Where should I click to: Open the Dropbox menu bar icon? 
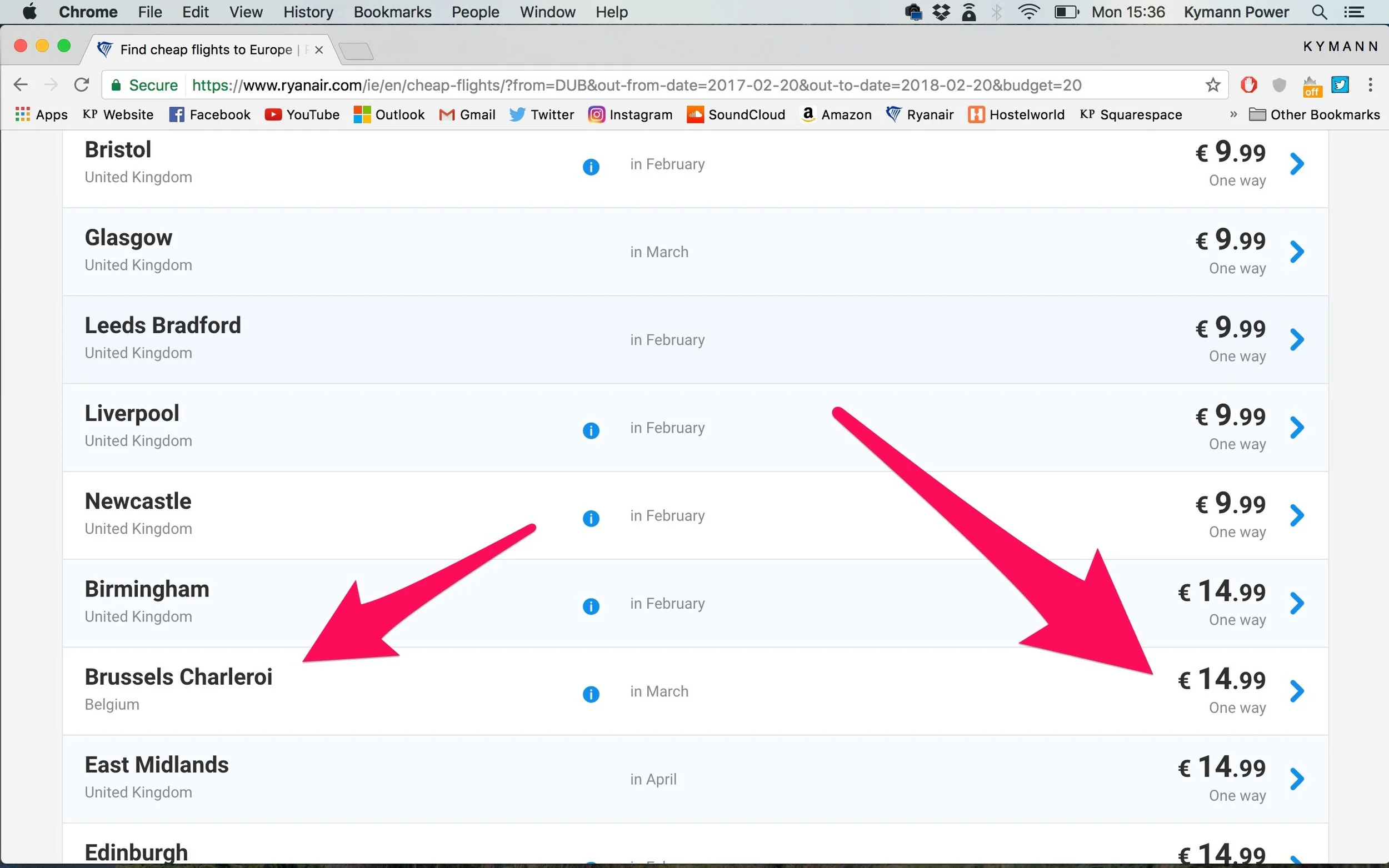(941, 12)
